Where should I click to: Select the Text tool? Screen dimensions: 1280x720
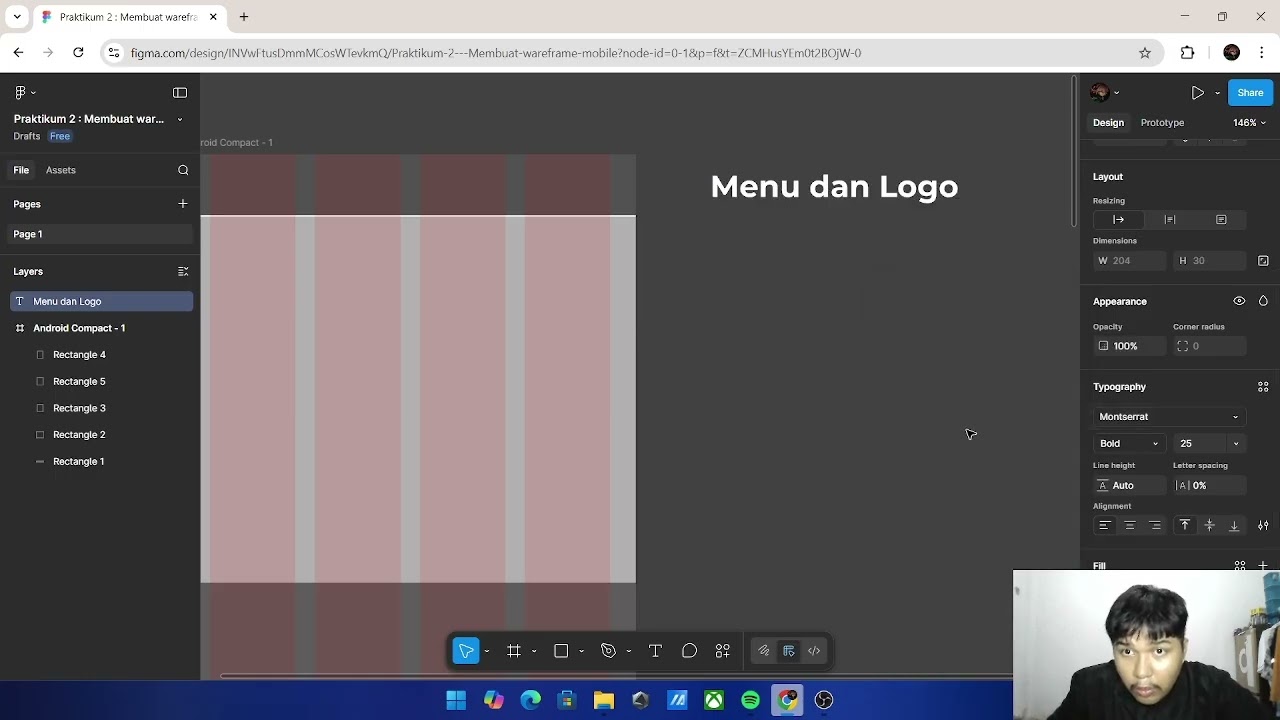[655, 651]
